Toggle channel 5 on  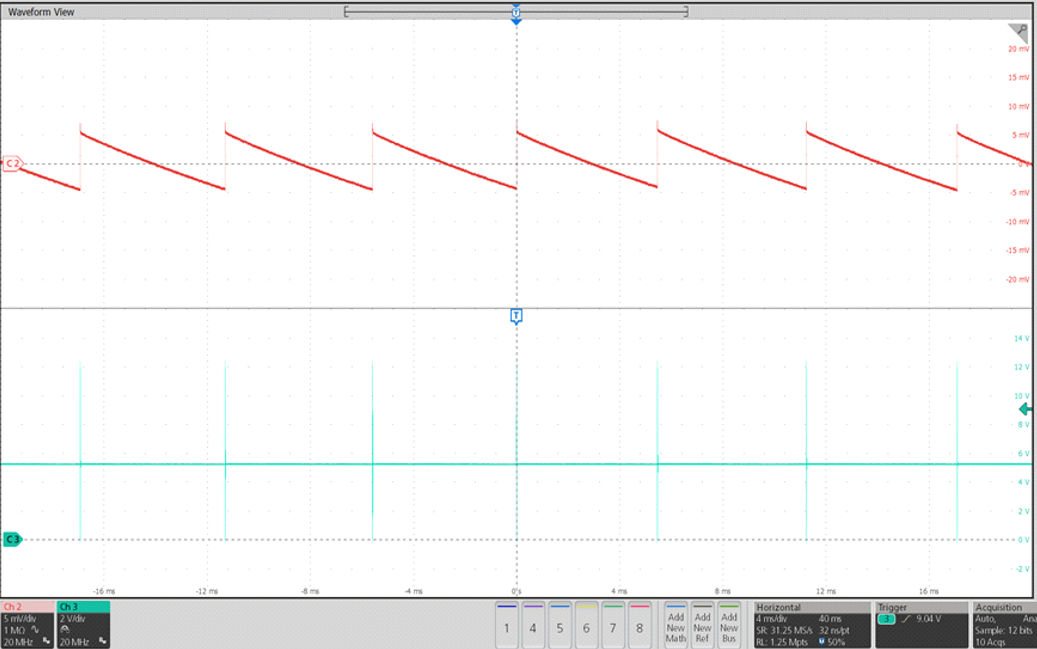click(560, 624)
